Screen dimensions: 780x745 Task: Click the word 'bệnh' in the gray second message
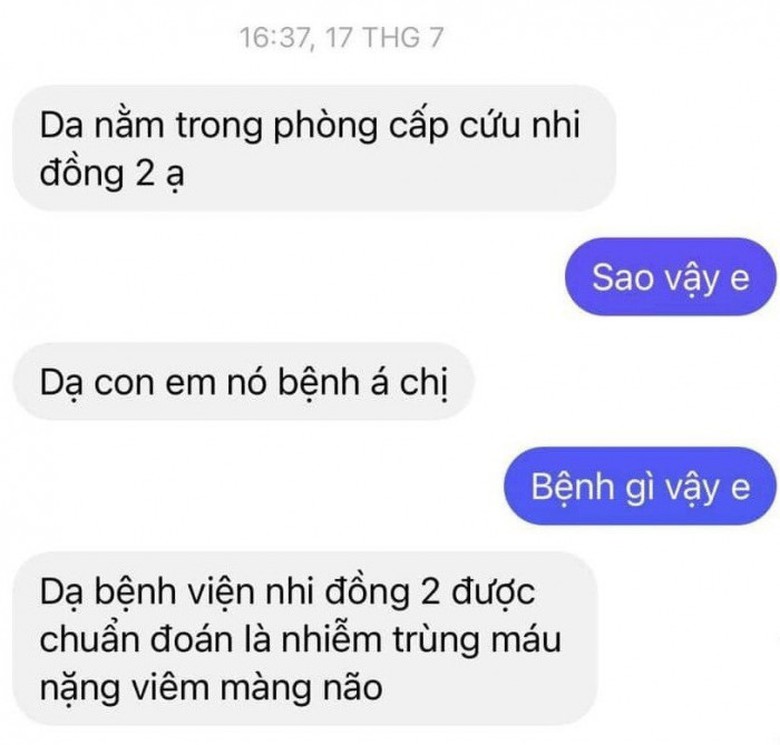[318, 382]
